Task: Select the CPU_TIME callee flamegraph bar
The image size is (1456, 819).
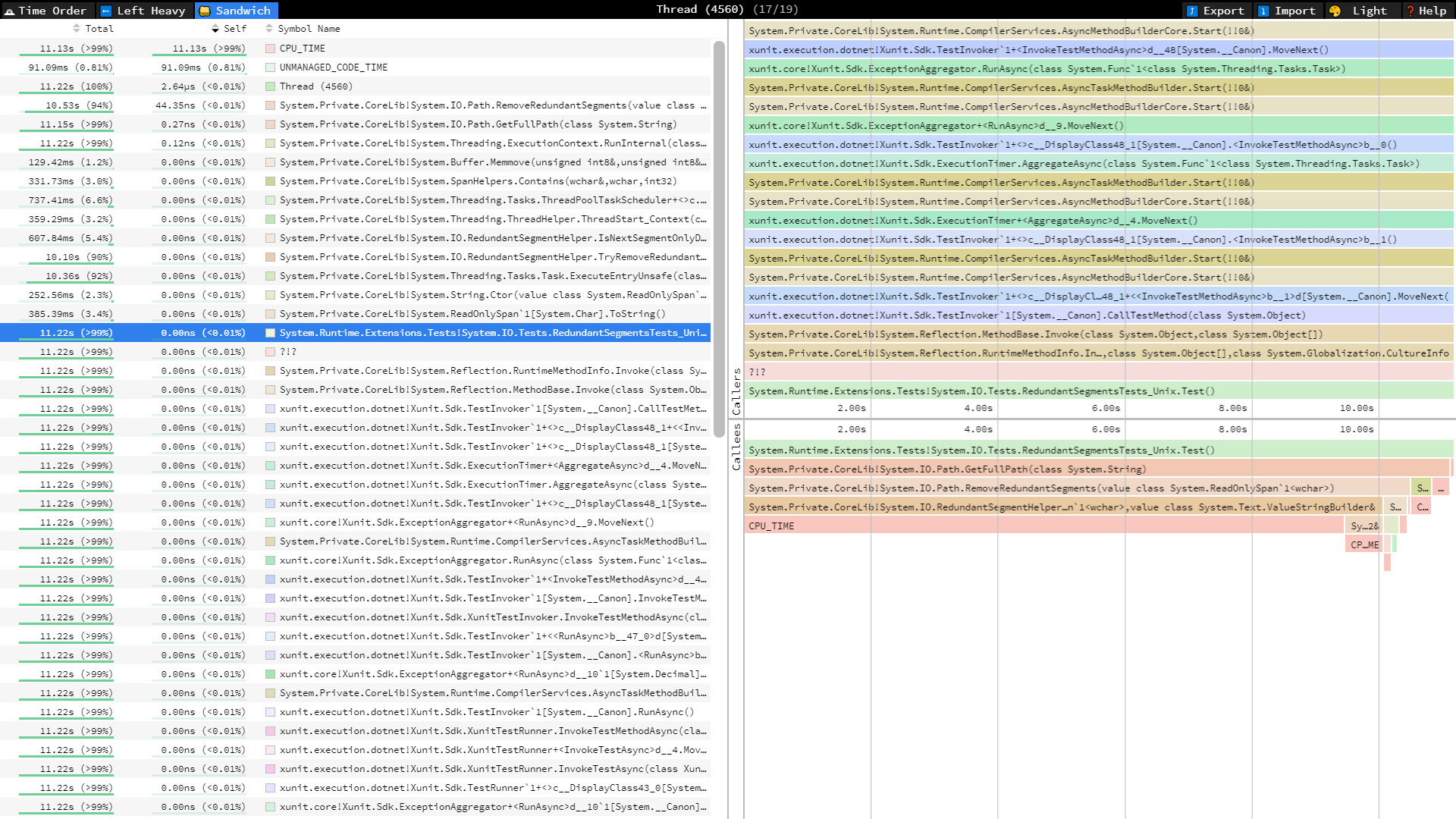Action: click(1043, 526)
